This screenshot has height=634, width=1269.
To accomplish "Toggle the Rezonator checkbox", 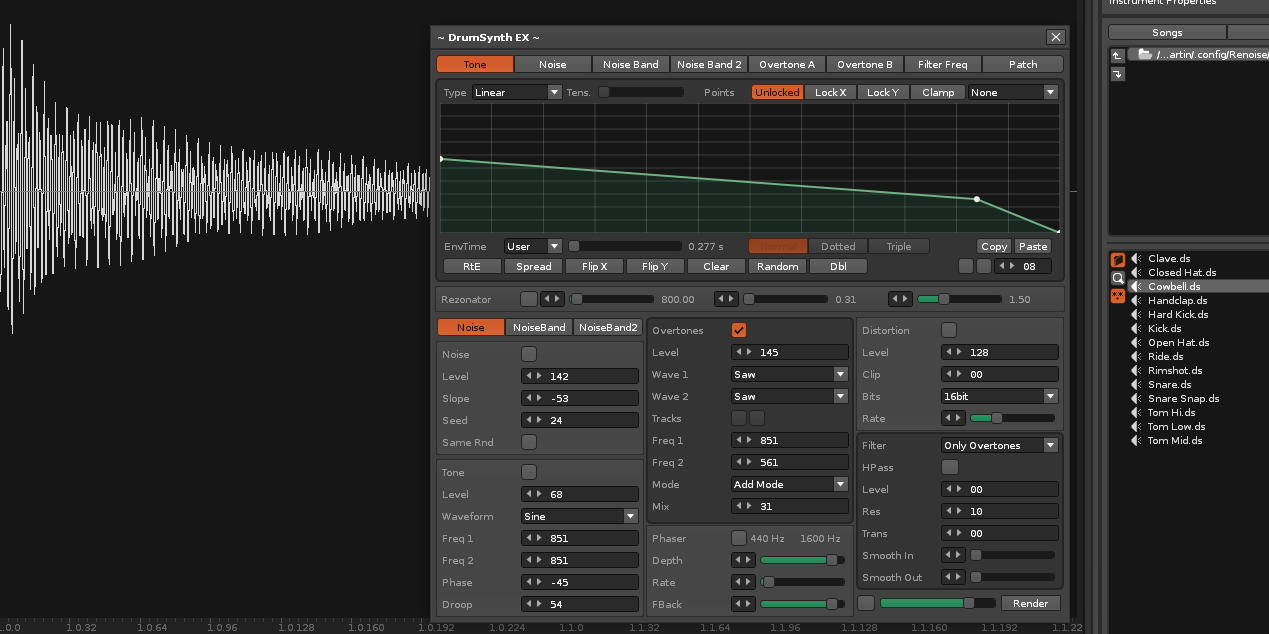I will tap(529, 299).
